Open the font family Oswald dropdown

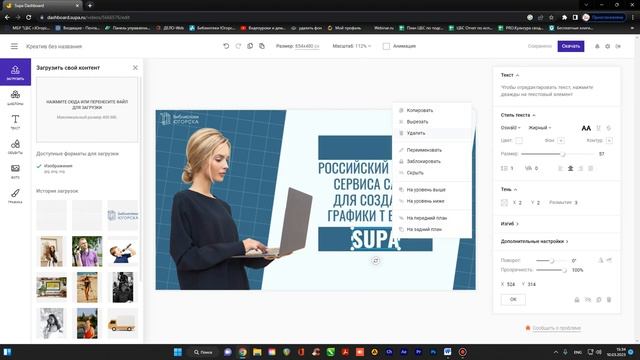(511, 128)
